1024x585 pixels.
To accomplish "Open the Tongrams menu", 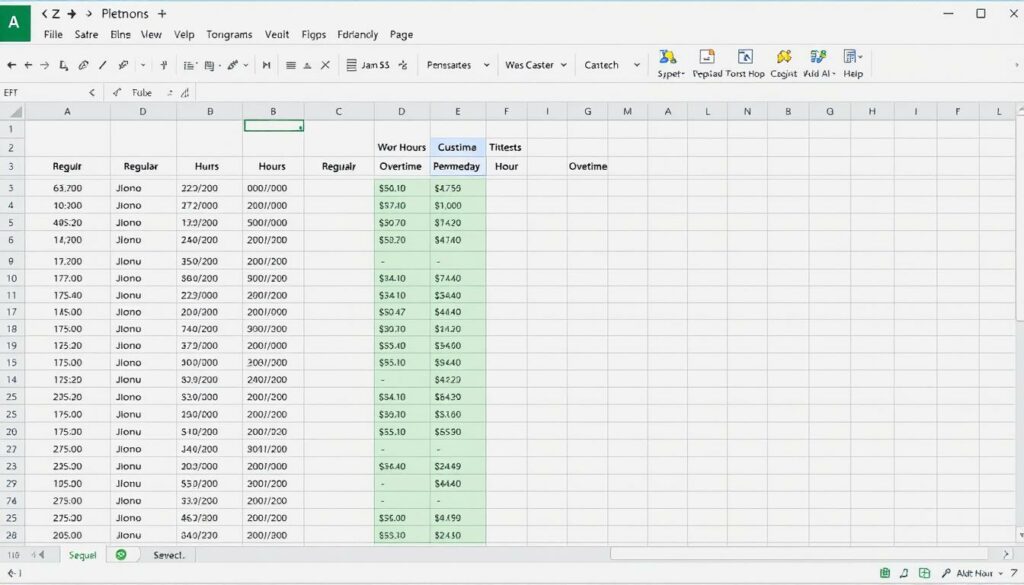I will click(229, 35).
